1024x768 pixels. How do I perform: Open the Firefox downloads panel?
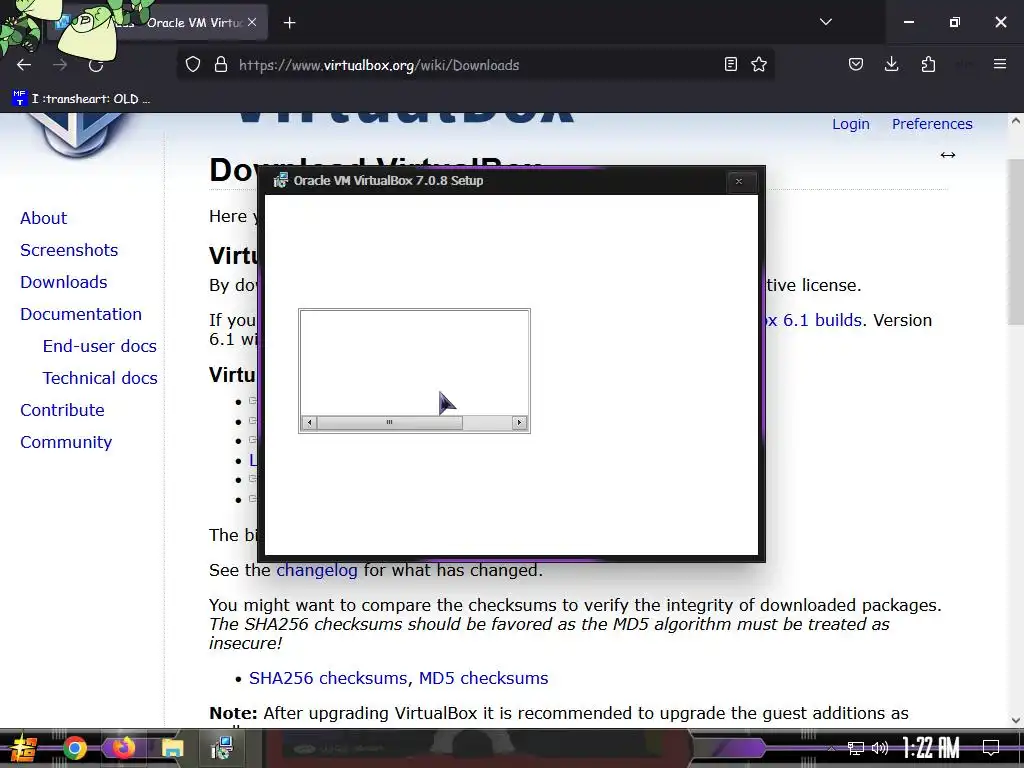pyautogui.click(x=891, y=64)
